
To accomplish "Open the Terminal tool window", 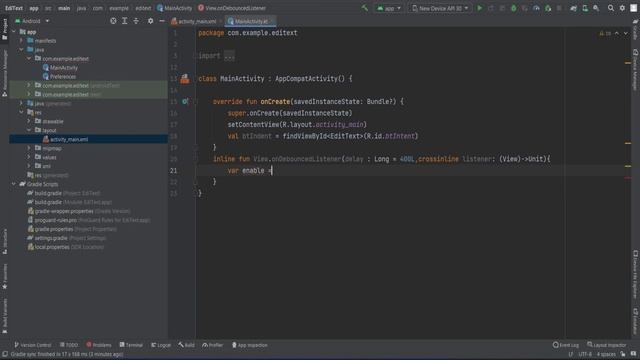I will [x=131, y=345].
